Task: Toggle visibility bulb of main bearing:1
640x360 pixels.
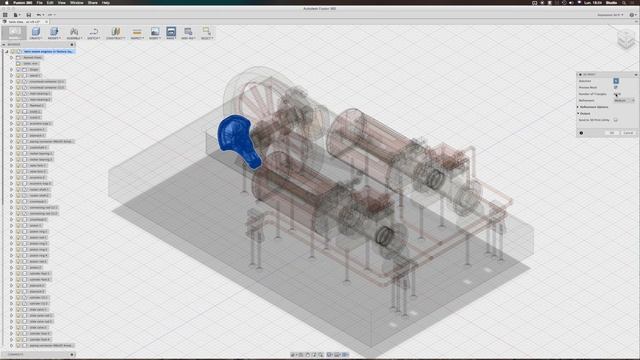Action: point(18,93)
